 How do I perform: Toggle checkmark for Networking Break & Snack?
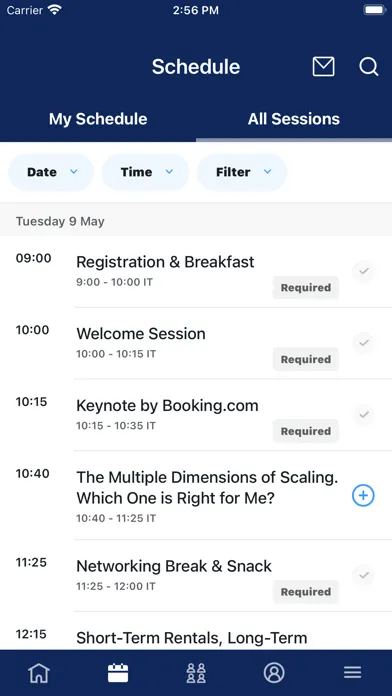tap(364, 575)
